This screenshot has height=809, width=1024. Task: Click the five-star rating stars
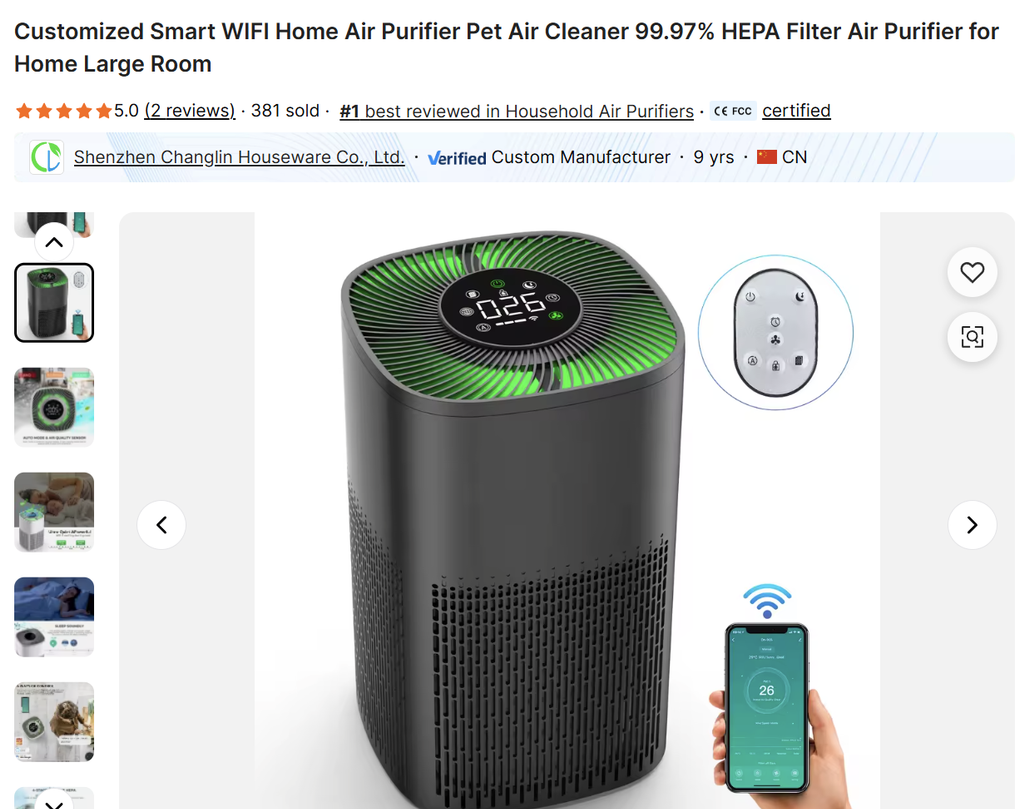(64, 111)
